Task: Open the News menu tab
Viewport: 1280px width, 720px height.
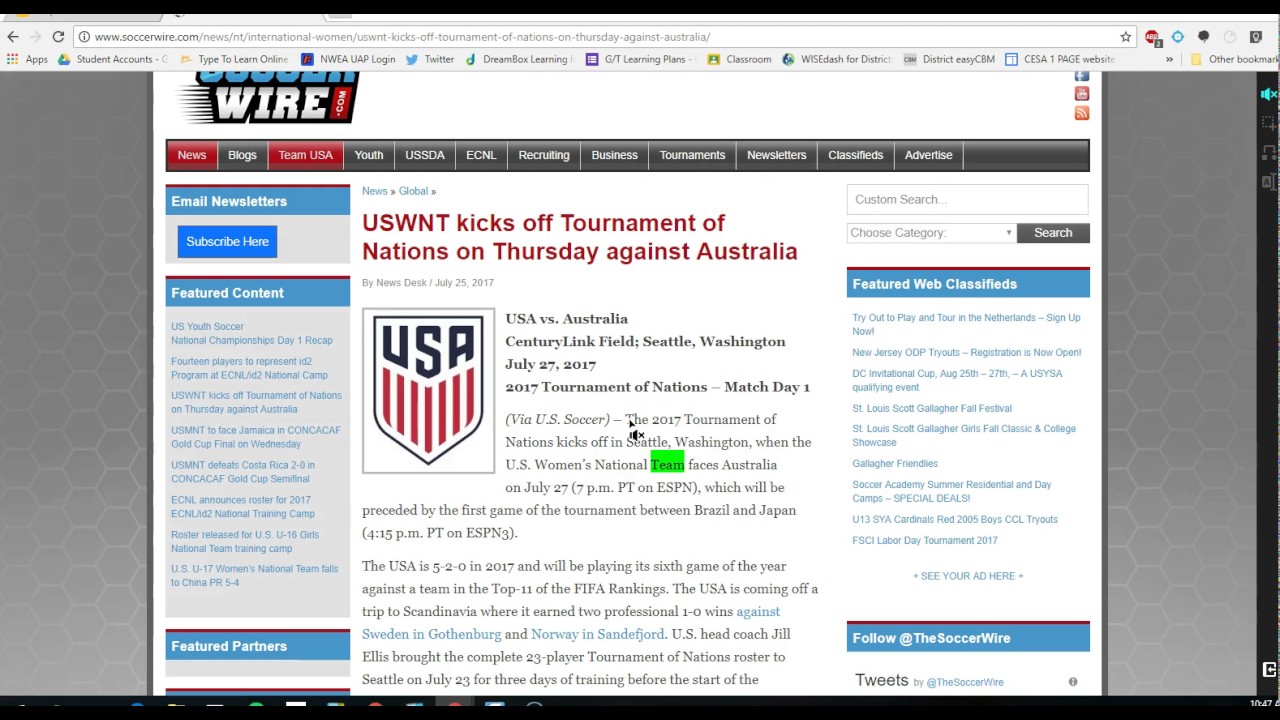Action: (192, 155)
